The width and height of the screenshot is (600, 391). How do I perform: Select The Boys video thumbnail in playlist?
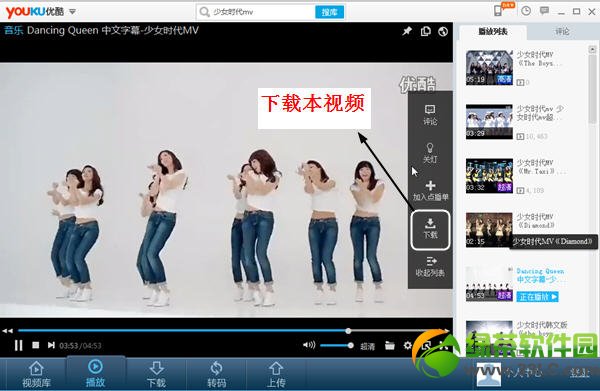[489, 67]
